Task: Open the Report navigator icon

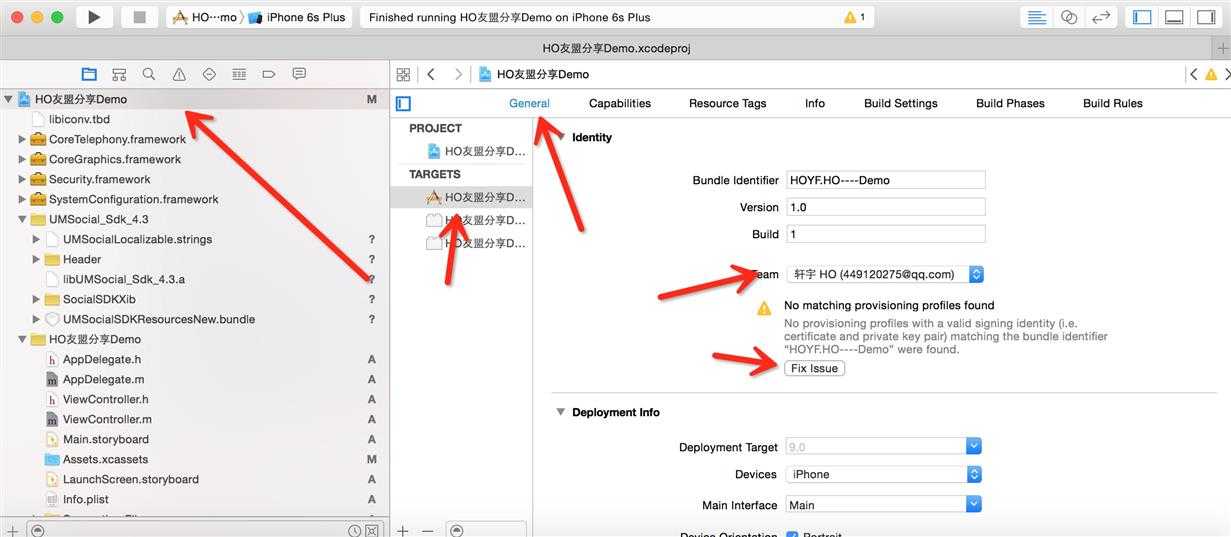Action: pyautogui.click(x=299, y=74)
